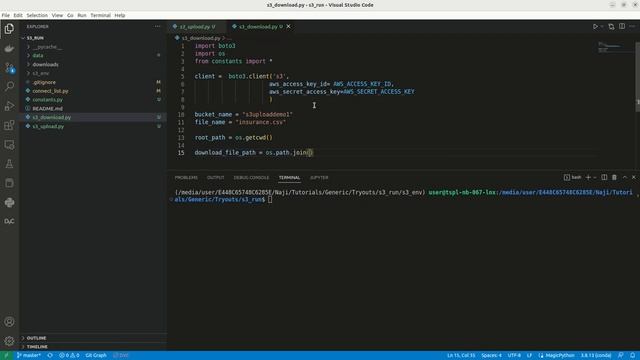Maximize the panel with chevron up
640x360 pixels.
(624, 178)
